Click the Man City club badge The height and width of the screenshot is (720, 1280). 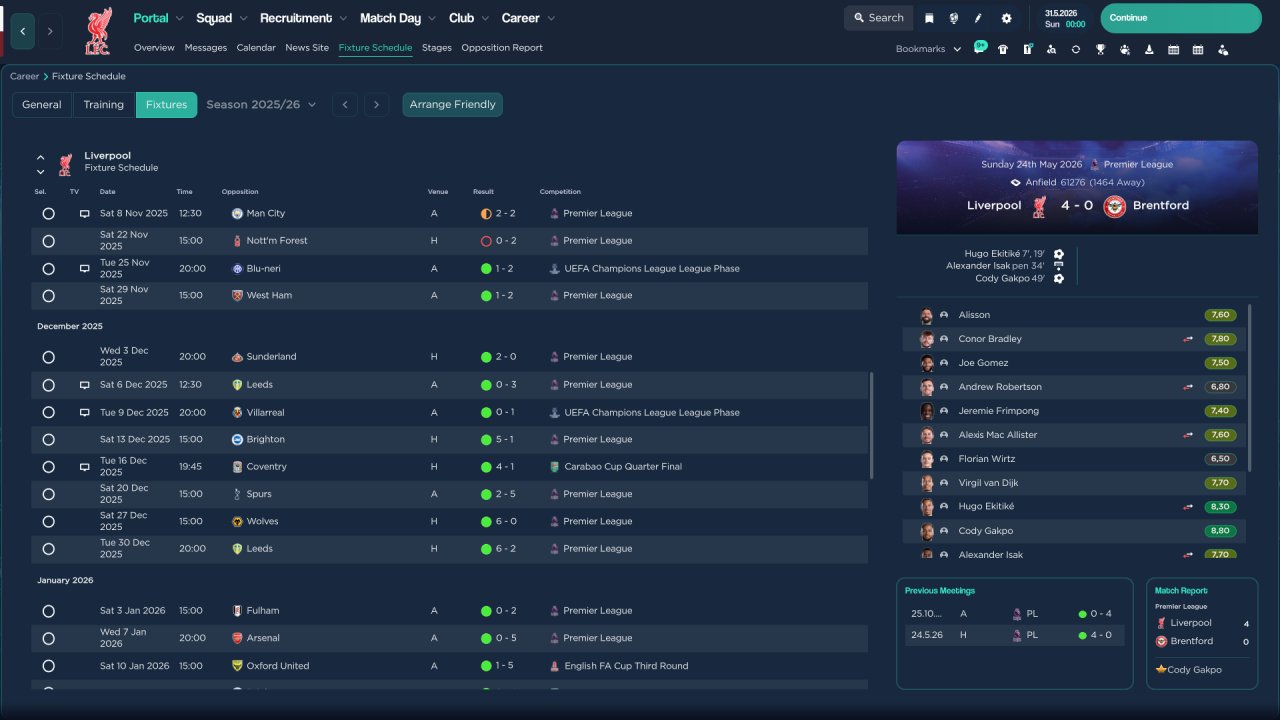237,213
